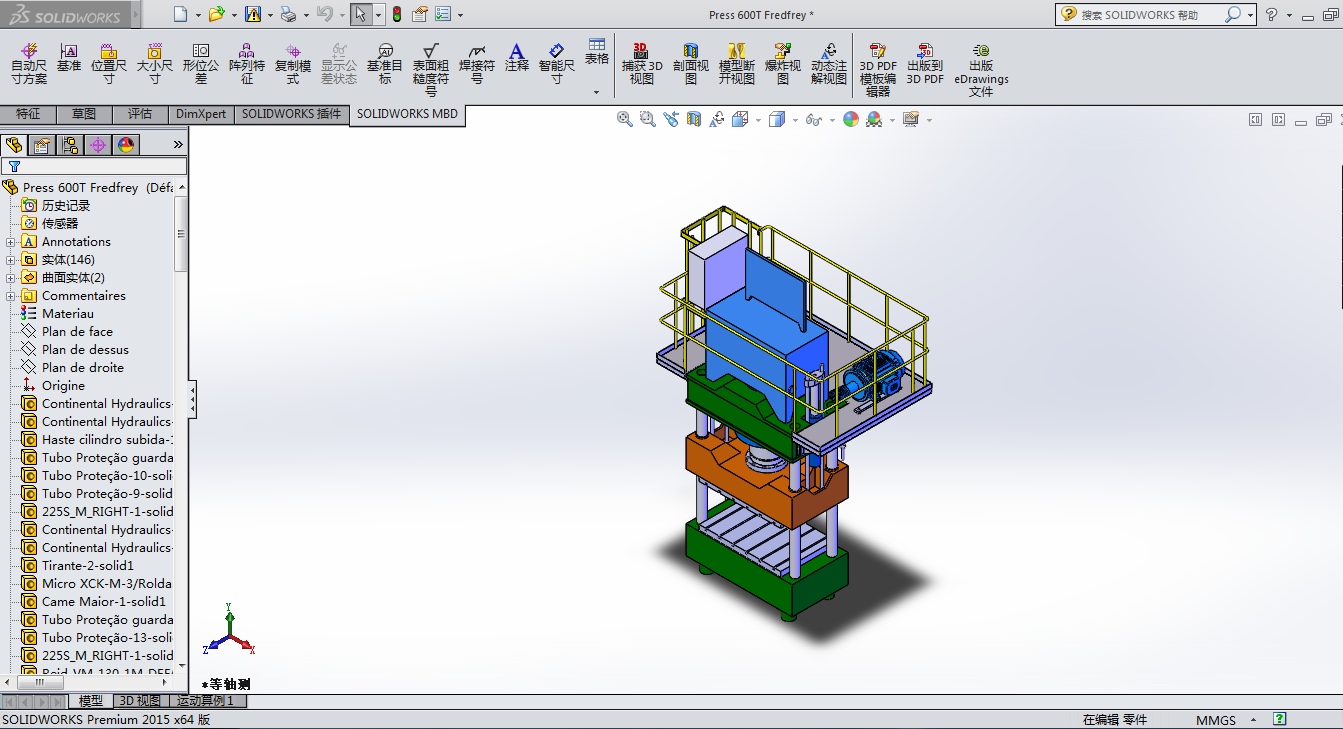Click the Exploded View (爆炸视图) icon

[783, 63]
